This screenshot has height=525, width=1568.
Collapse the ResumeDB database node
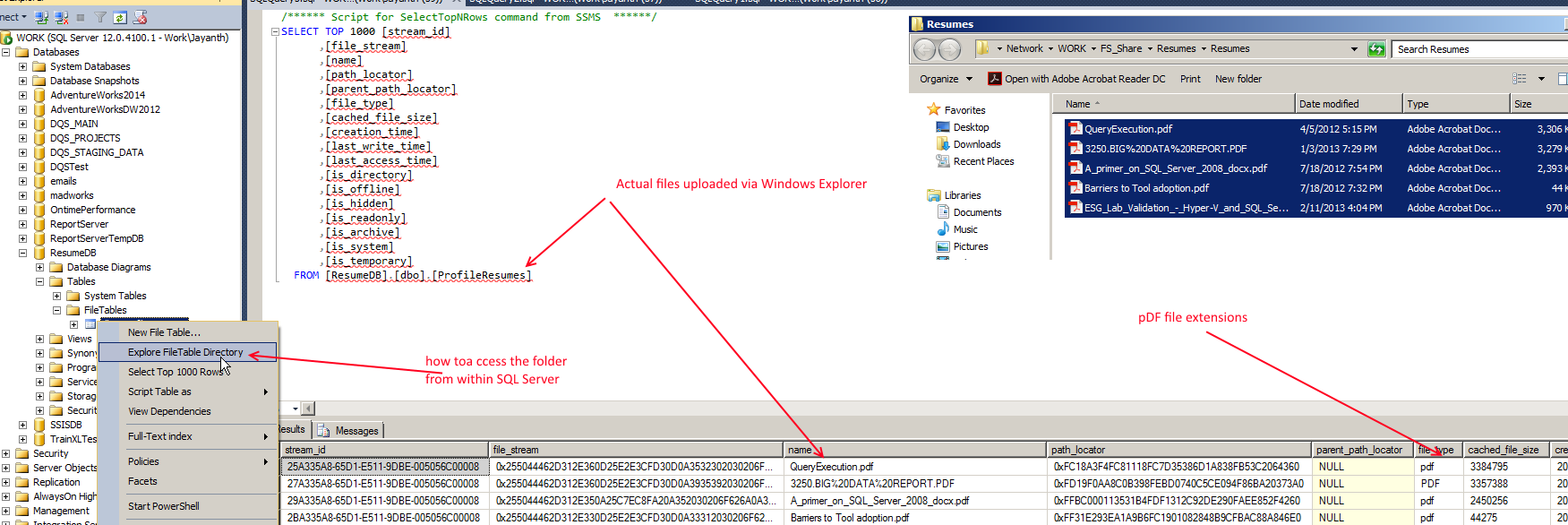coord(22,253)
